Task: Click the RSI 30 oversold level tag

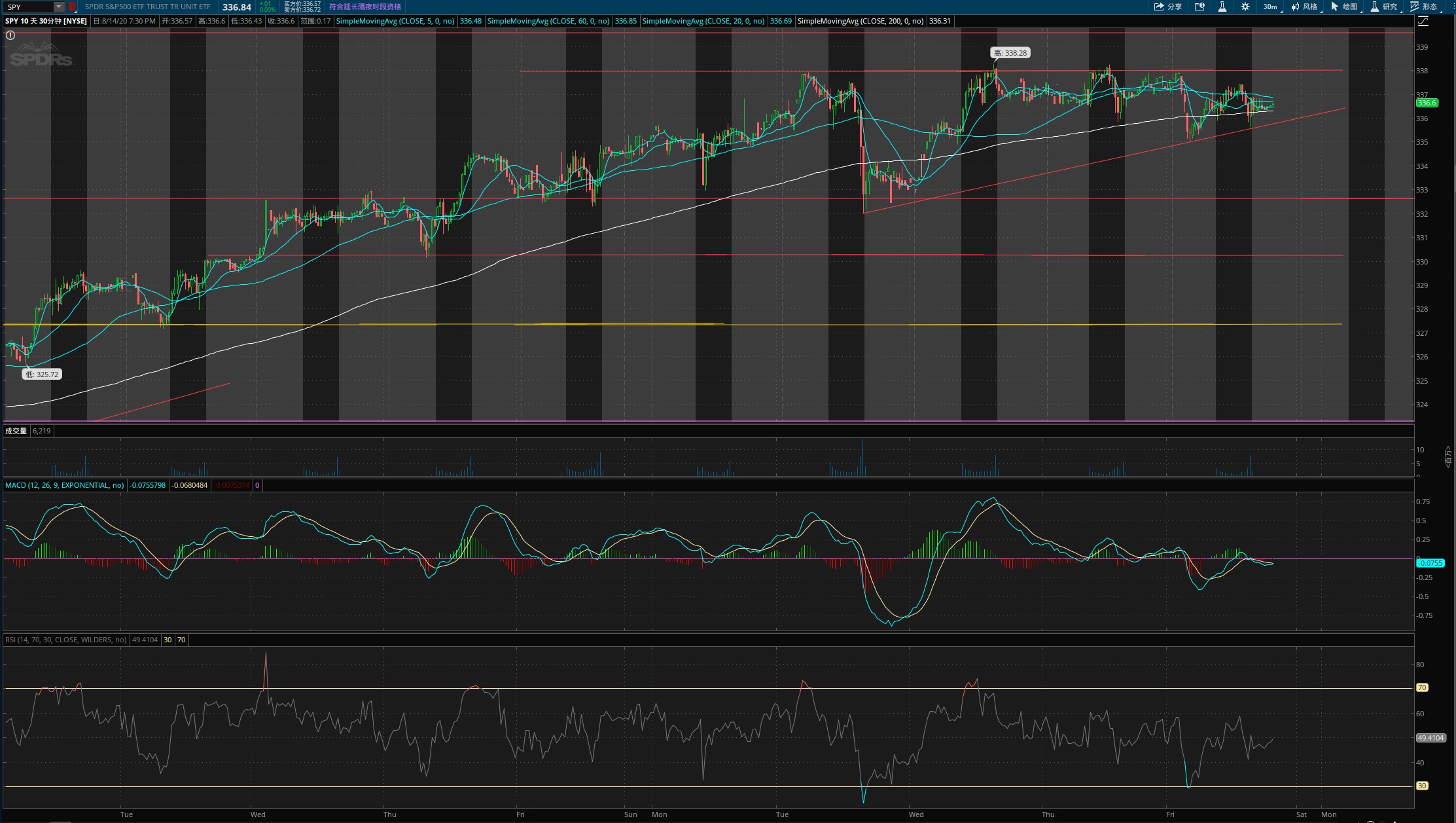Action: (x=1422, y=786)
